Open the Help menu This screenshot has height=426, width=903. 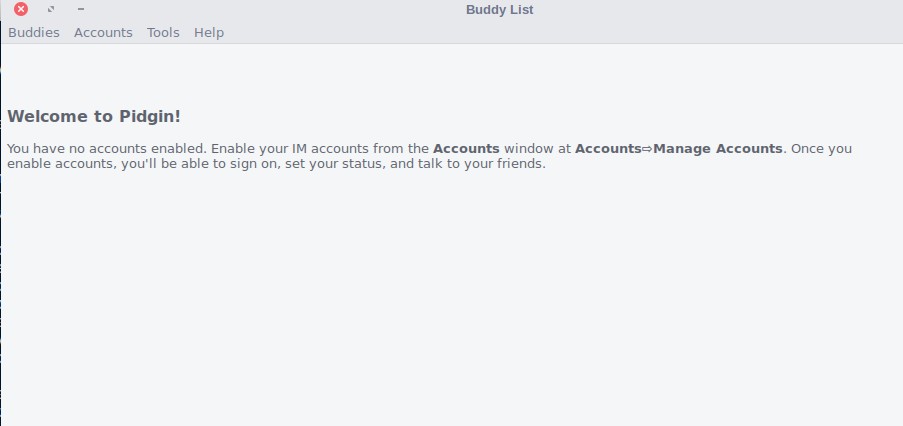209,33
